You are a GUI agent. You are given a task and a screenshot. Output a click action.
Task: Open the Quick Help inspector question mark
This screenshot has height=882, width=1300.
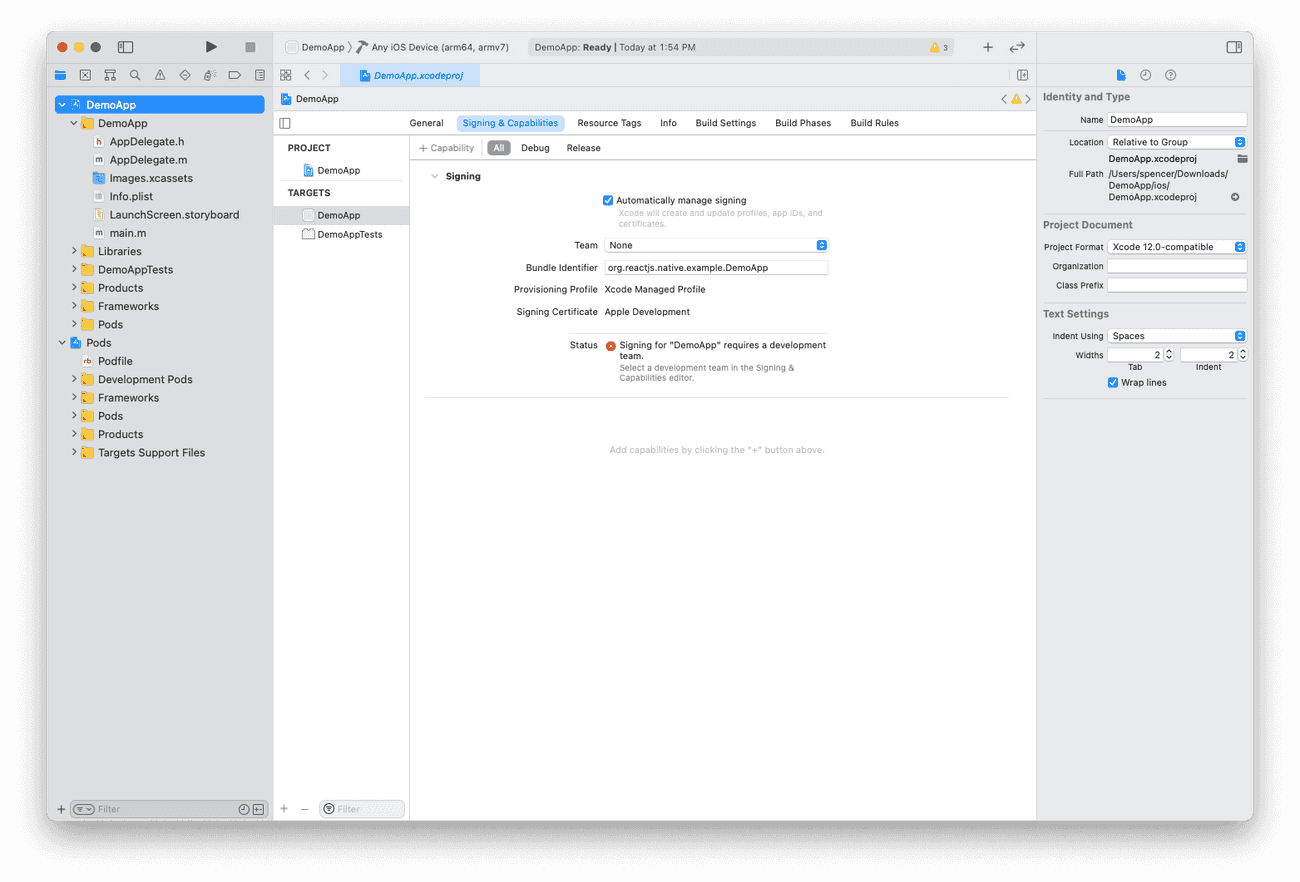point(1170,74)
